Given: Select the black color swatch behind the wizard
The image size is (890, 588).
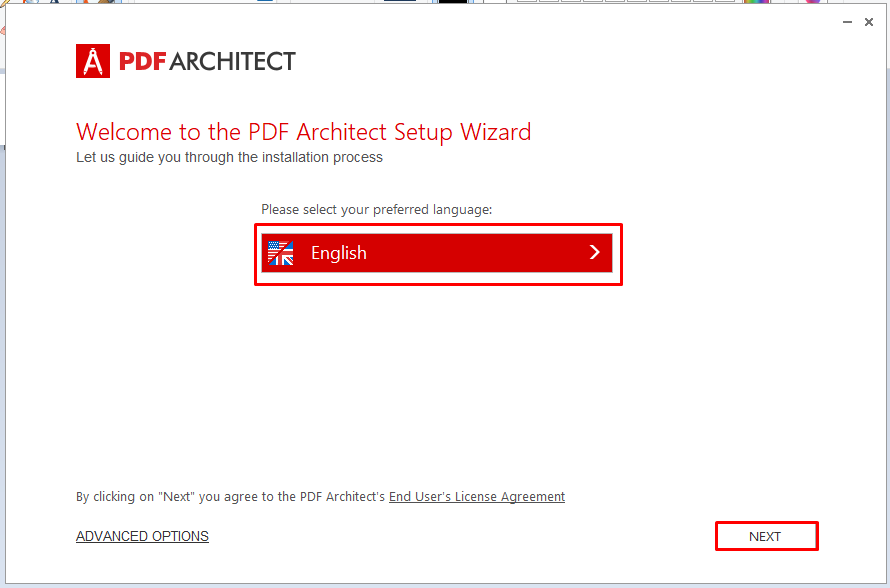Looking at the screenshot, I should (x=453, y=1).
